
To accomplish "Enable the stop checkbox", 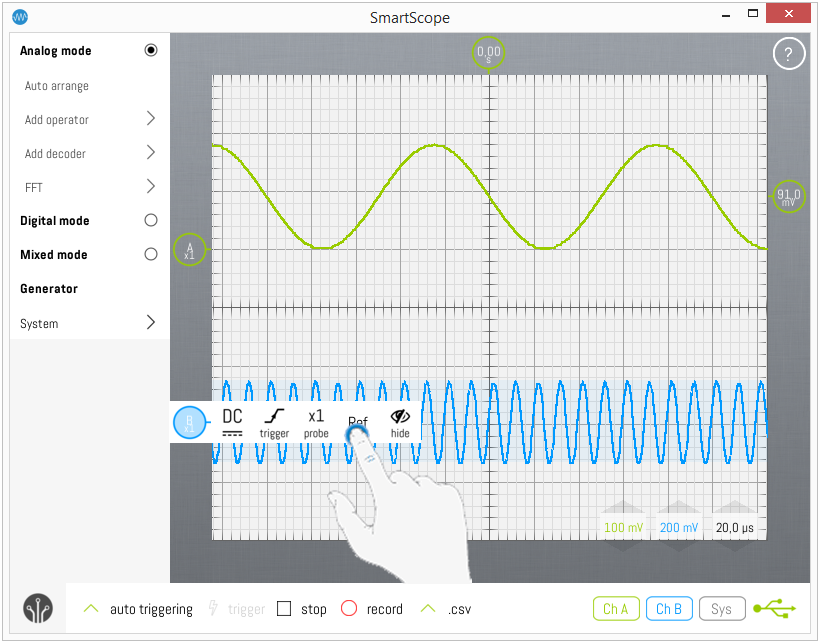I will [x=284, y=609].
